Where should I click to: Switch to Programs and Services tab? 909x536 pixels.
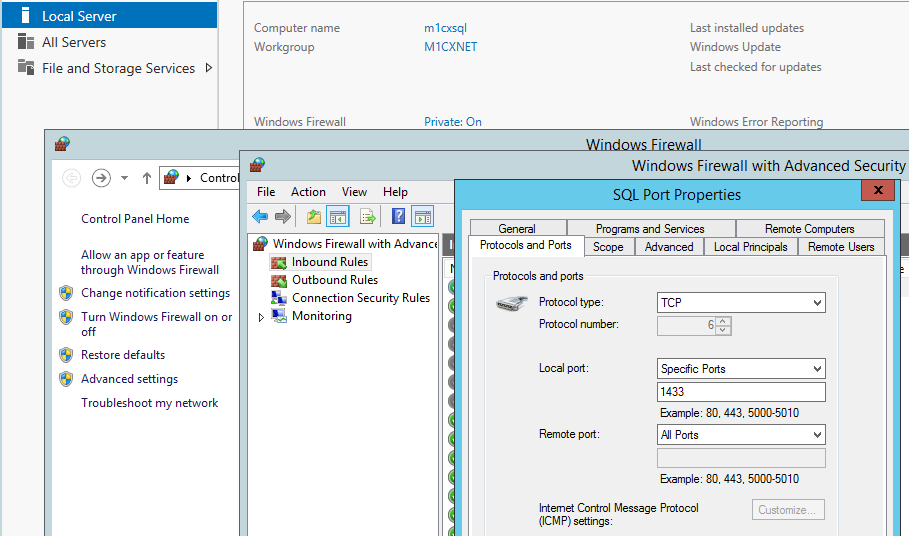[x=650, y=228]
